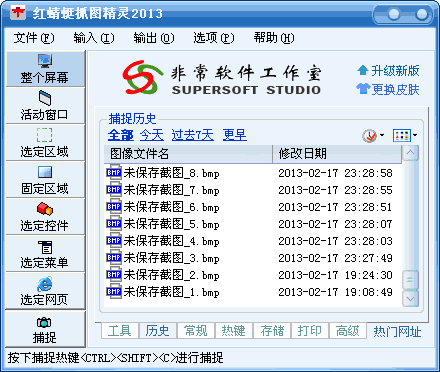
Task: Open the 输入(I) menu
Action: pos(94,38)
